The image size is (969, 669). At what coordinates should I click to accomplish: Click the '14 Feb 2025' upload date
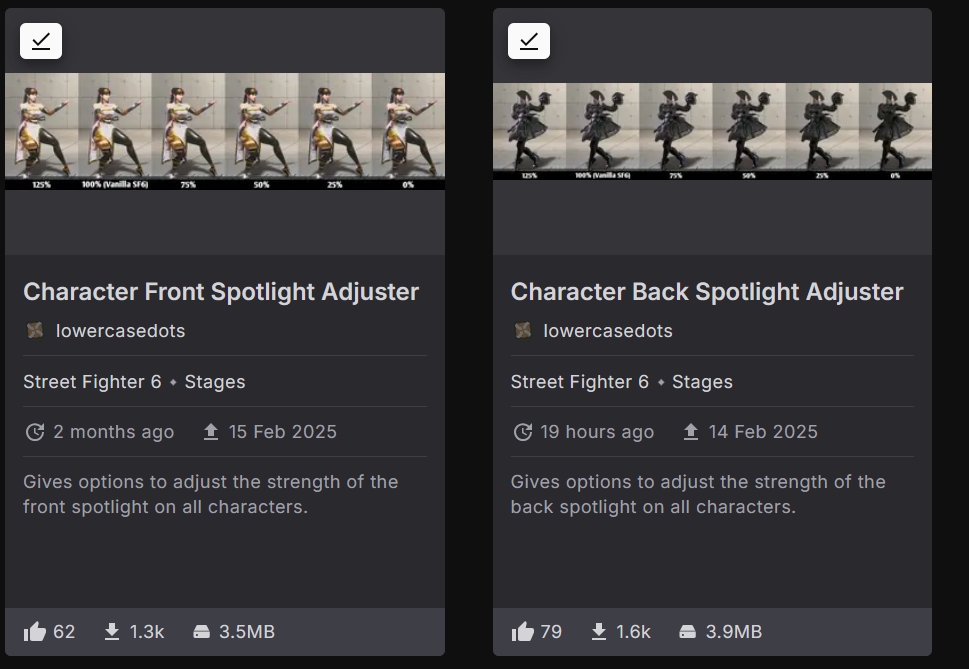[x=763, y=432]
